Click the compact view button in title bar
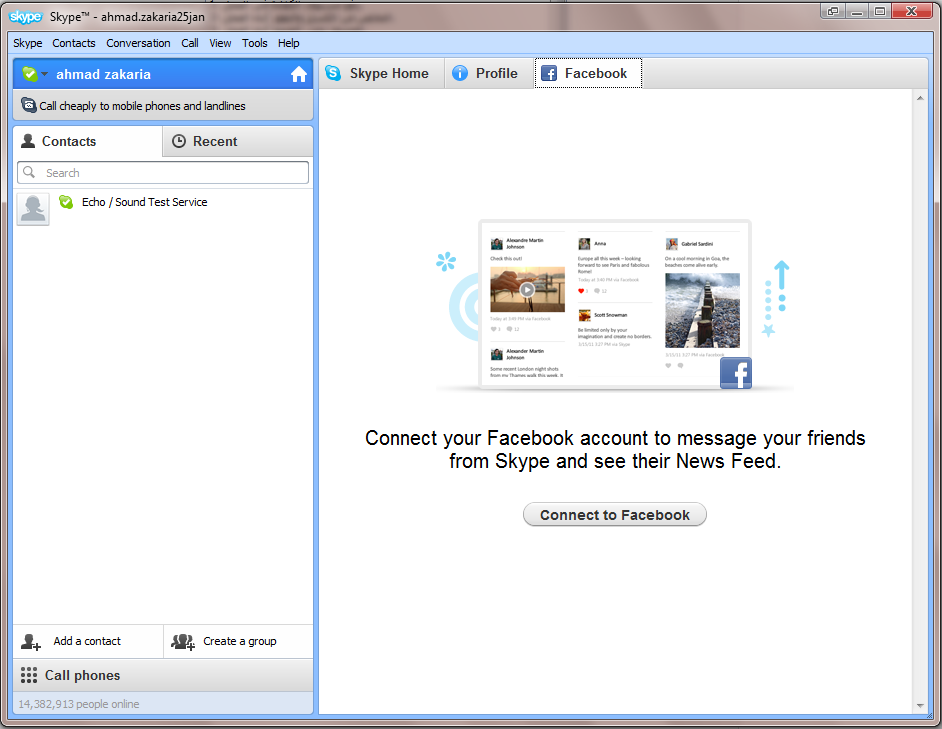 coord(833,11)
